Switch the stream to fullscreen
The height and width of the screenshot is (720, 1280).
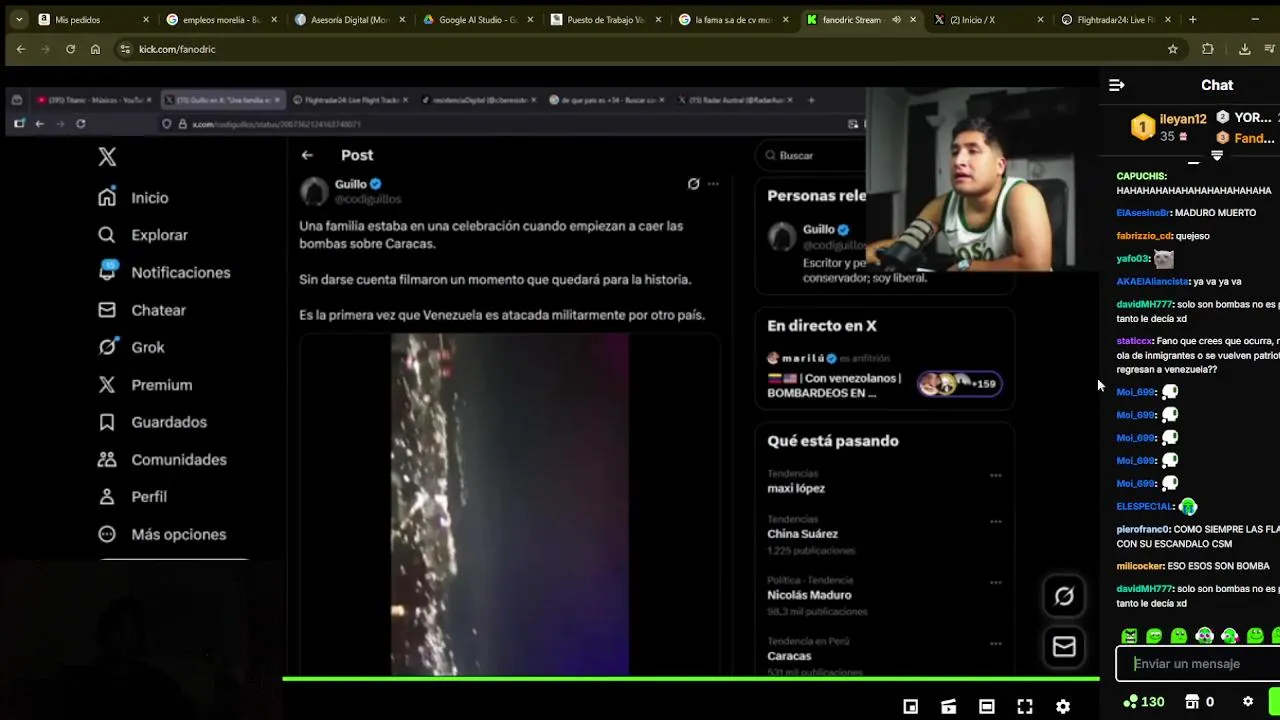point(1025,706)
